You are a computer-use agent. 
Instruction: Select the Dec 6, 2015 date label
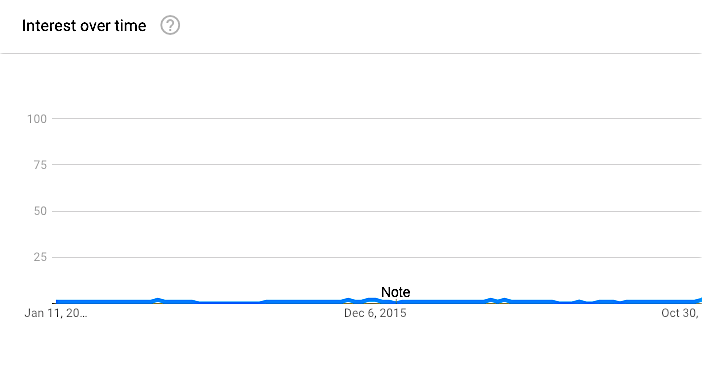coord(375,313)
